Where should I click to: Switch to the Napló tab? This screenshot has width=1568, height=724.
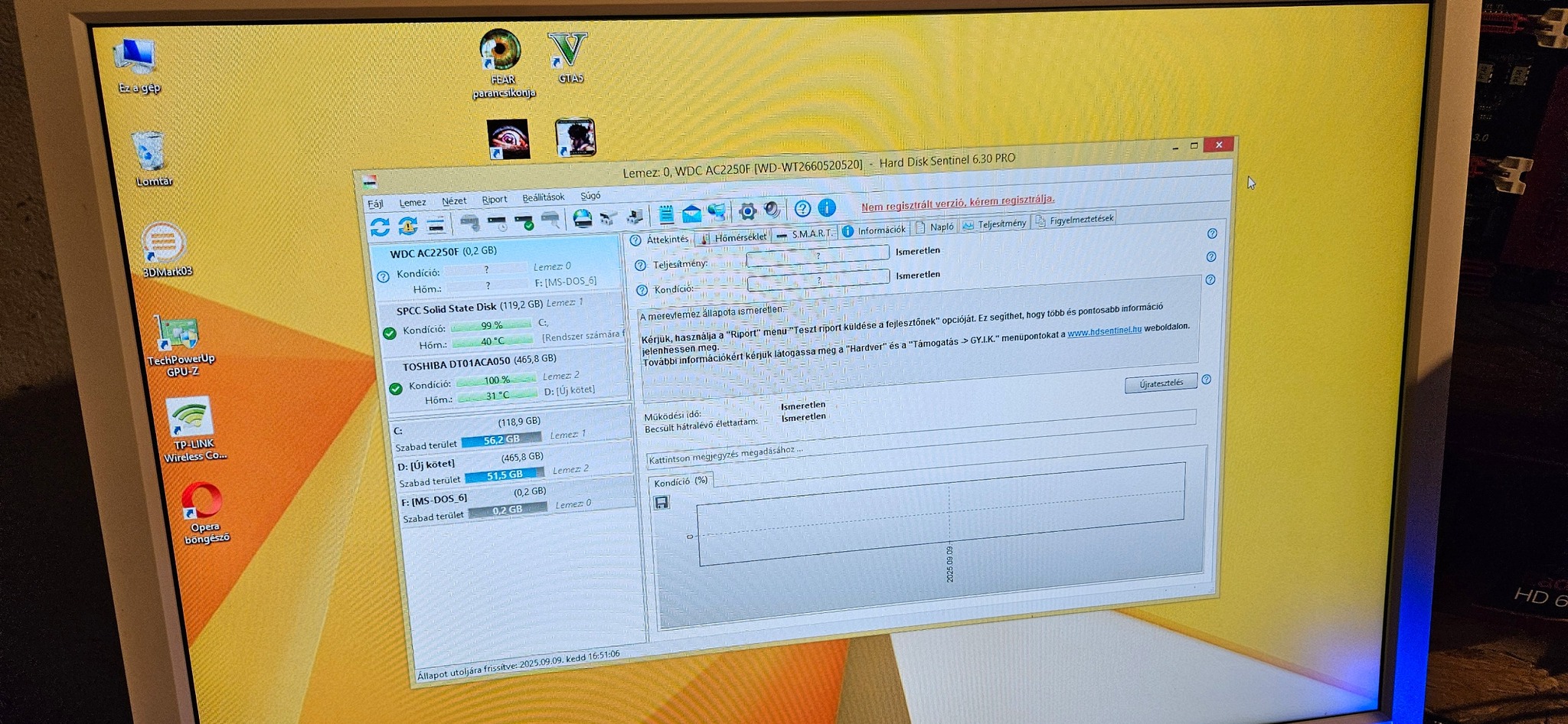pos(934,227)
